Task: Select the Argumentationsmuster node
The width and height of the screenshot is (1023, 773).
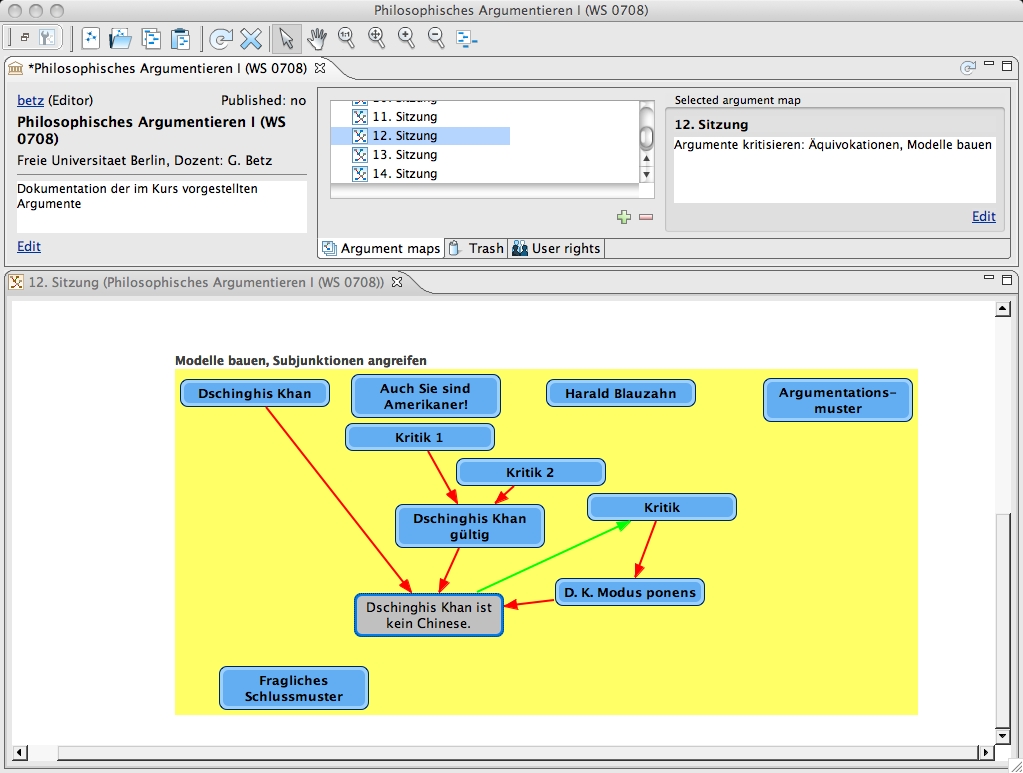Action: tap(838, 401)
